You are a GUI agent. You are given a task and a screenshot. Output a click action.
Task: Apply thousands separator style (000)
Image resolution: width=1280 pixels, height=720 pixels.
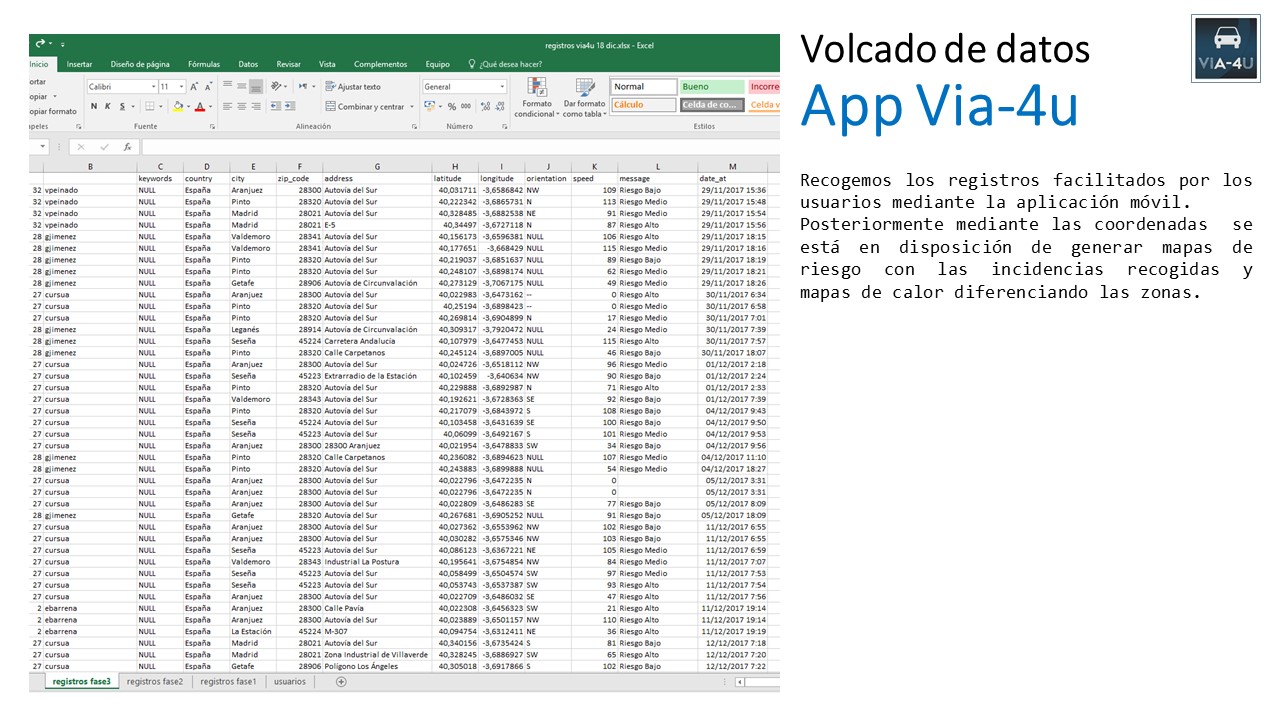(466, 107)
